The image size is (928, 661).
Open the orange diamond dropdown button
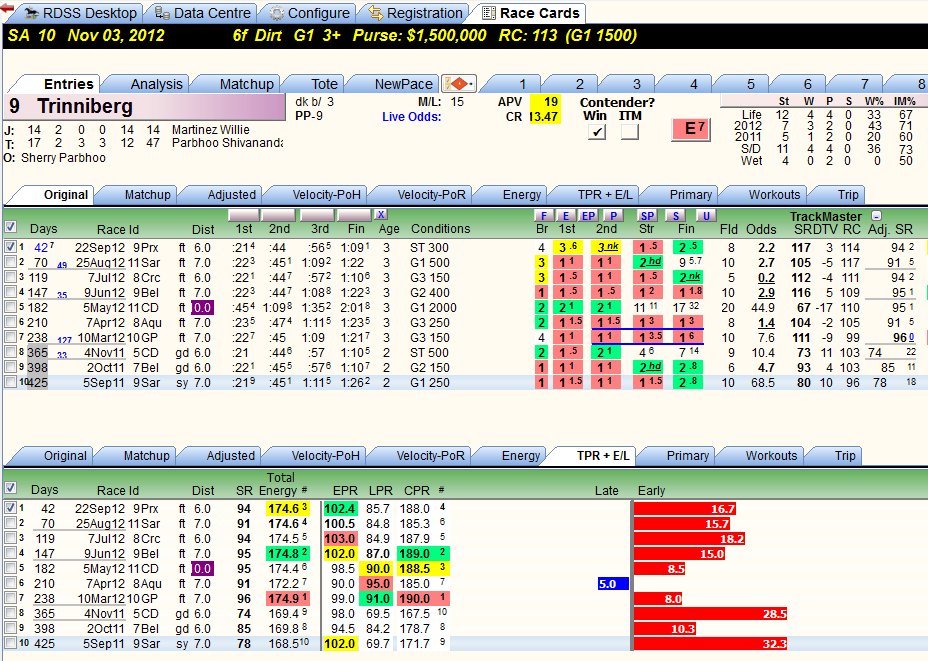click(x=459, y=83)
